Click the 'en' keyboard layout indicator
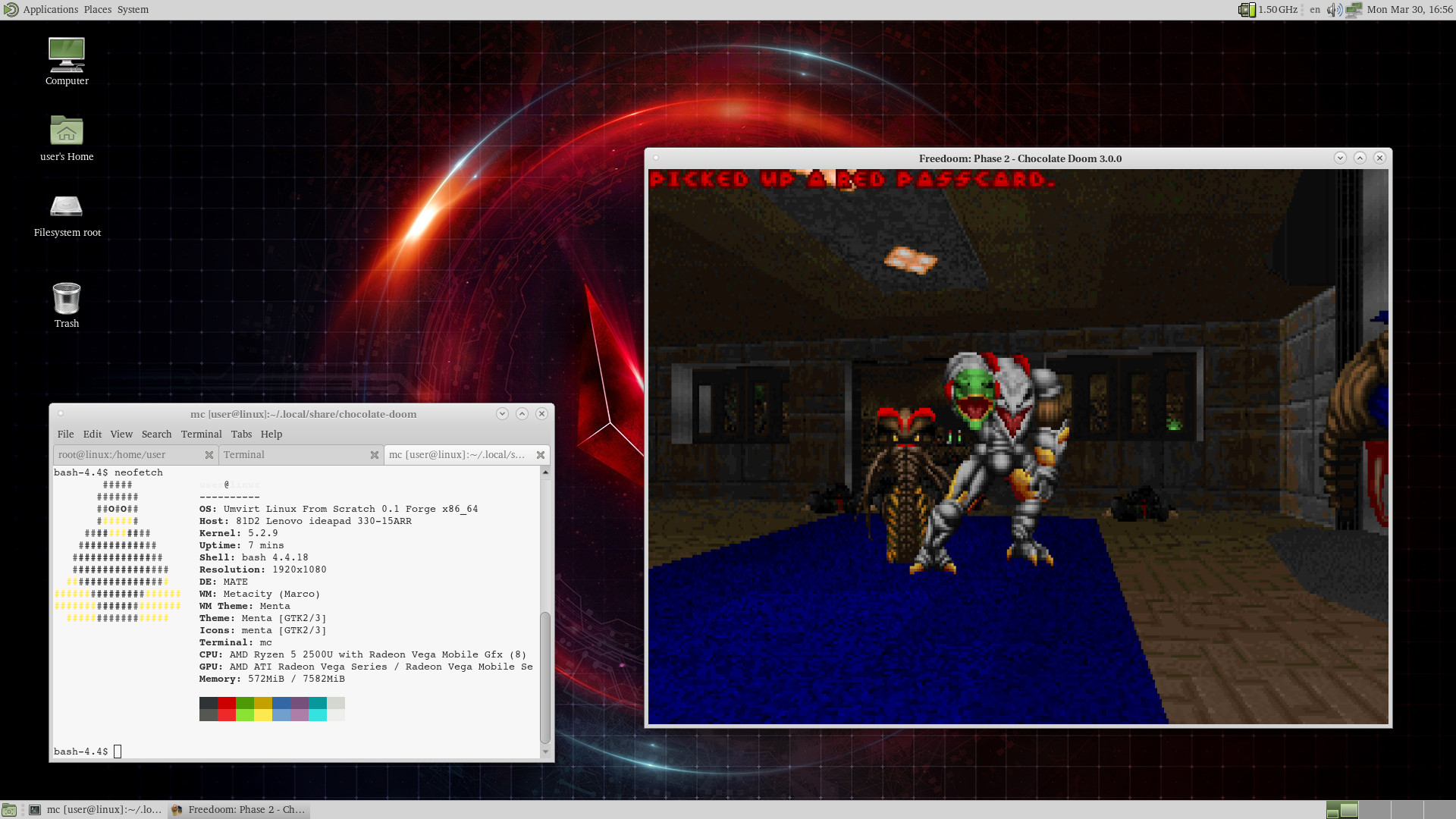The height and width of the screenshot is (819, 1456). 1315,10
